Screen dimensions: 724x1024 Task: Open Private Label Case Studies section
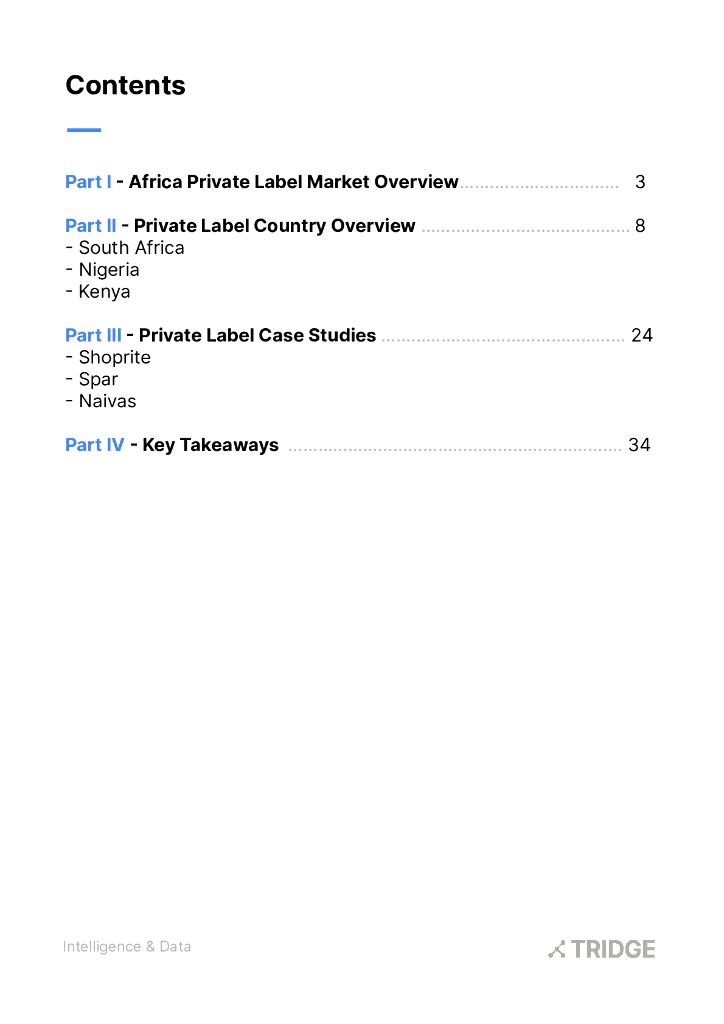click(x=257, y=336)
